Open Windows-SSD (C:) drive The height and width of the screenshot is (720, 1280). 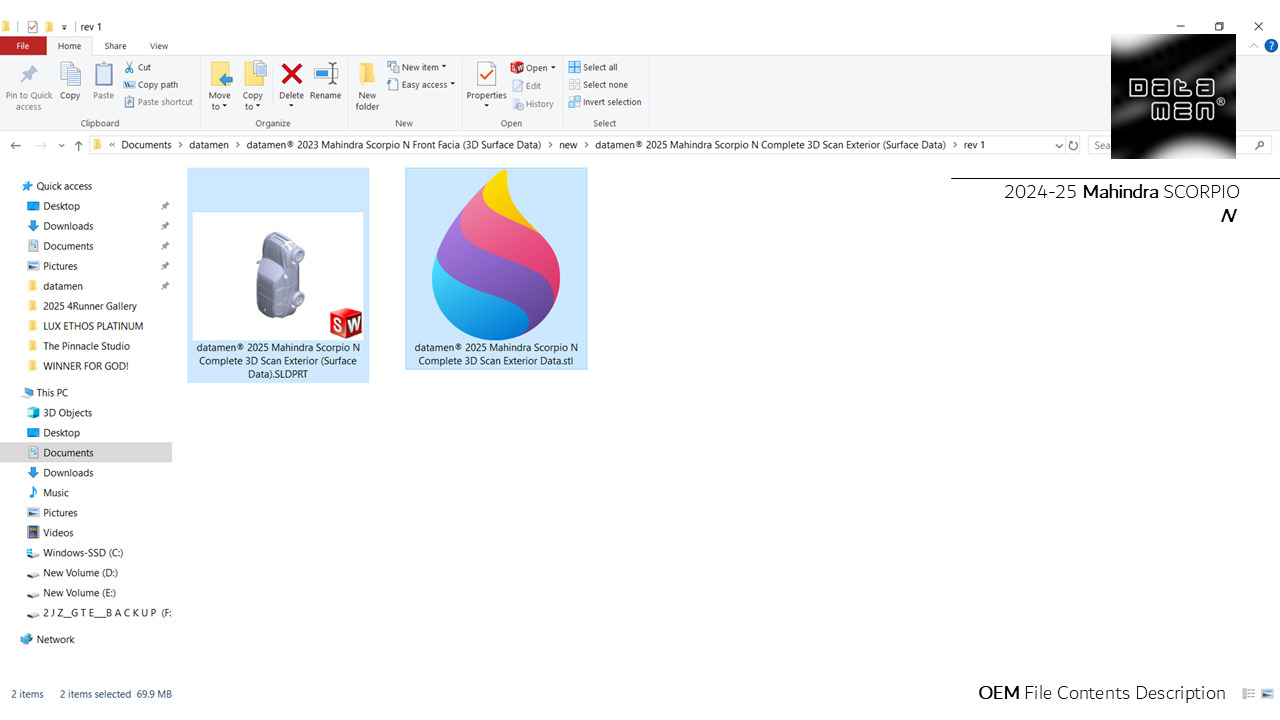(x=83, y=553)
